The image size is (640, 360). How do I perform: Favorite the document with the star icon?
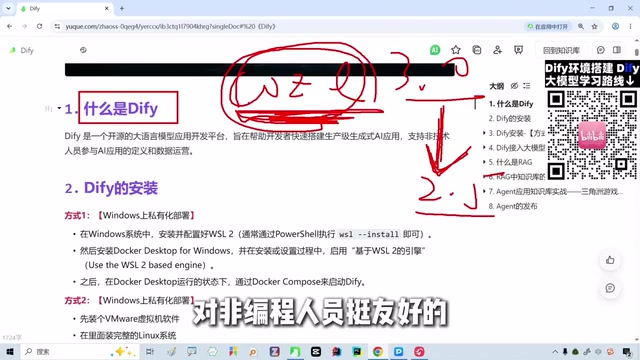(x=456, y=50)
